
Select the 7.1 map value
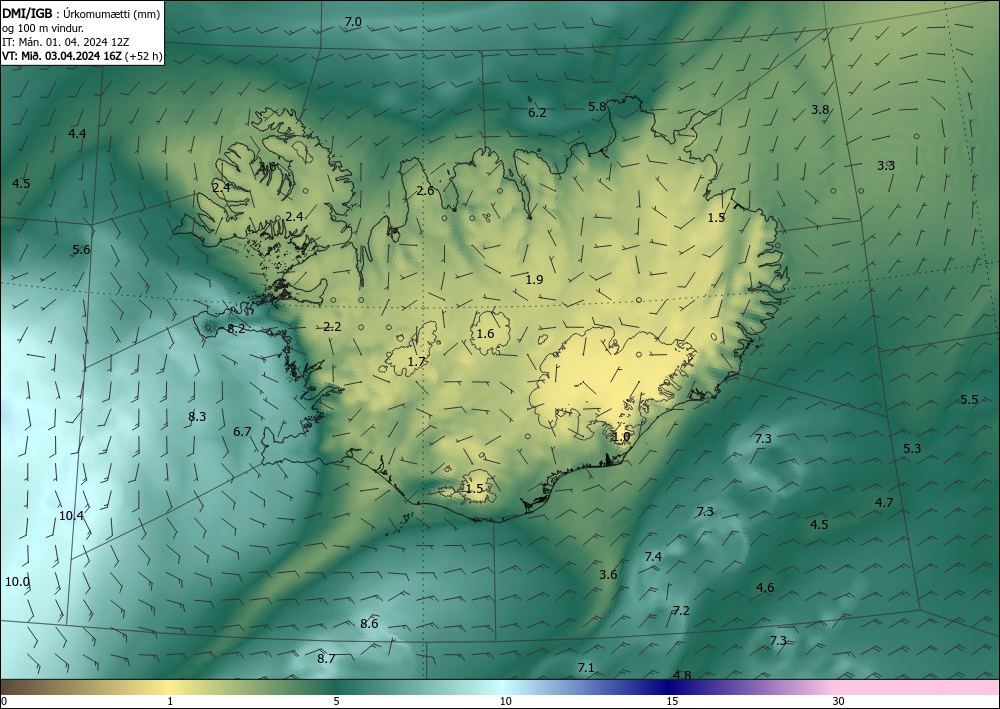tap(586, 668)
